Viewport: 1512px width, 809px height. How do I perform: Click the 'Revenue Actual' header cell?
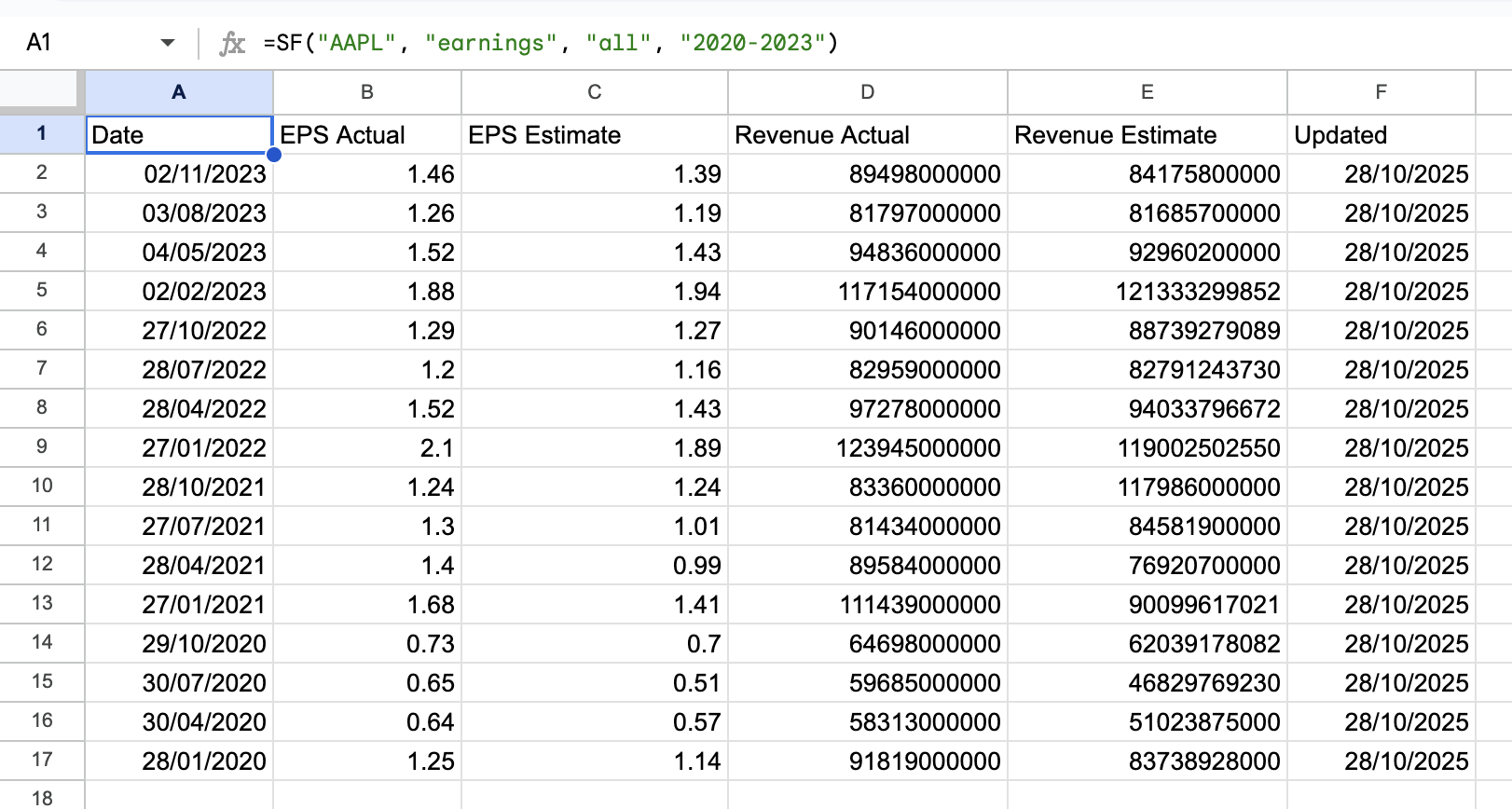(868, 134)
